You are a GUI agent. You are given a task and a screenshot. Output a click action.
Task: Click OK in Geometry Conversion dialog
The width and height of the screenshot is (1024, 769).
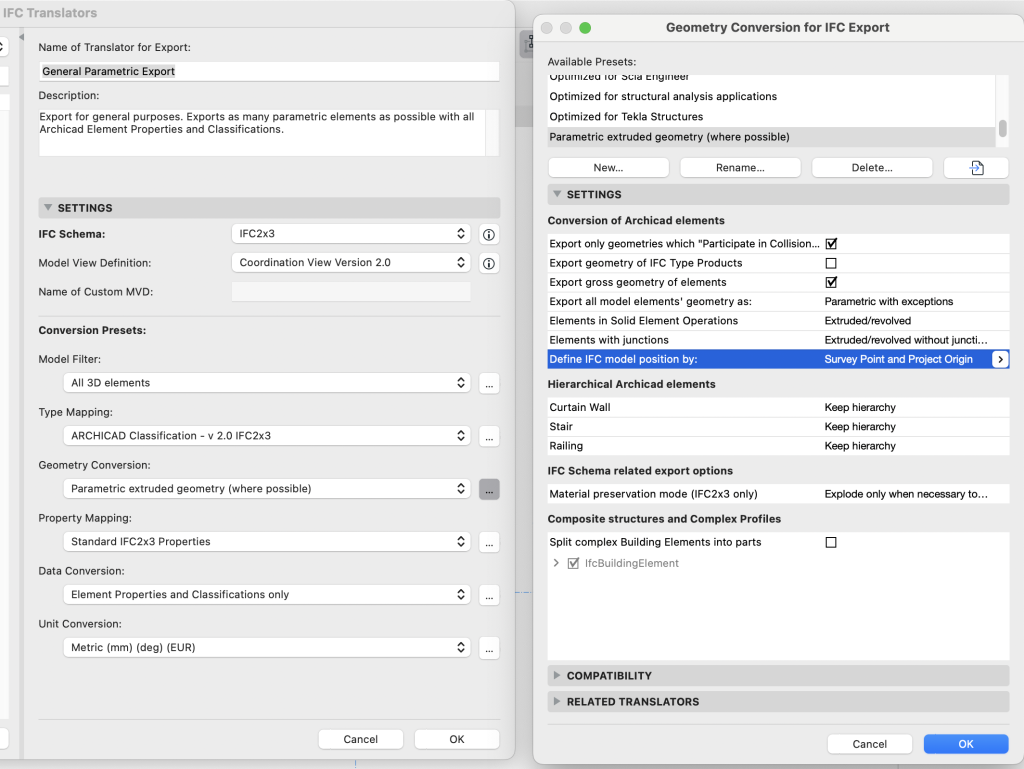click(x=965, y=744)
